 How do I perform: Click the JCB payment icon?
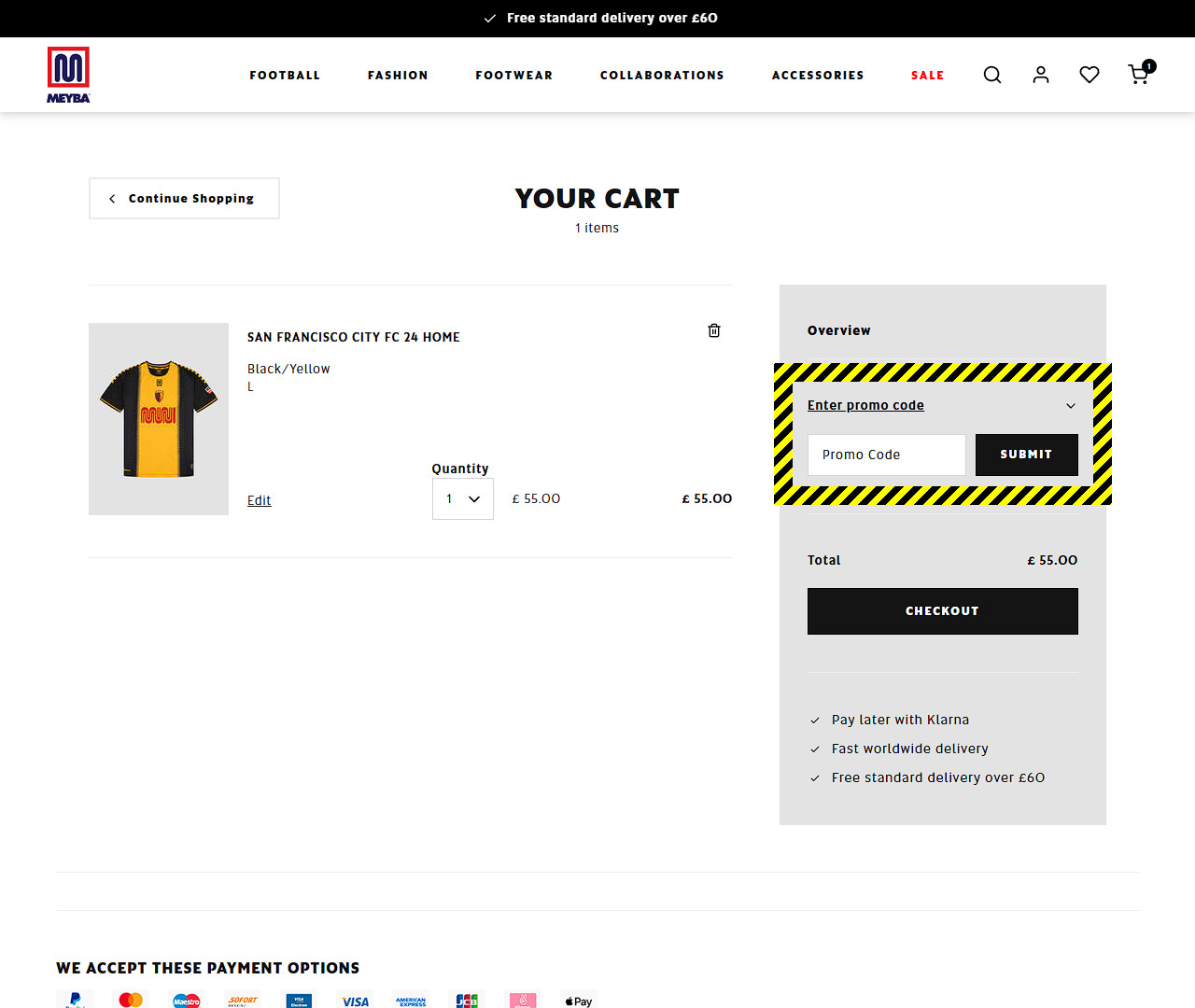pos(467,1000)
